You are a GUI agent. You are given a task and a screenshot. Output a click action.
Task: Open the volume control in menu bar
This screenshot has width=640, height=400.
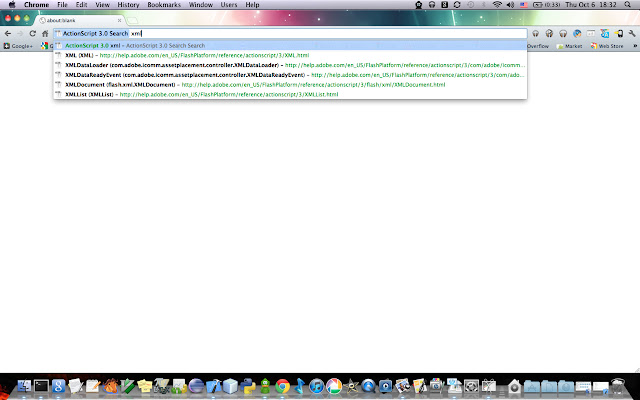(510, 5)
